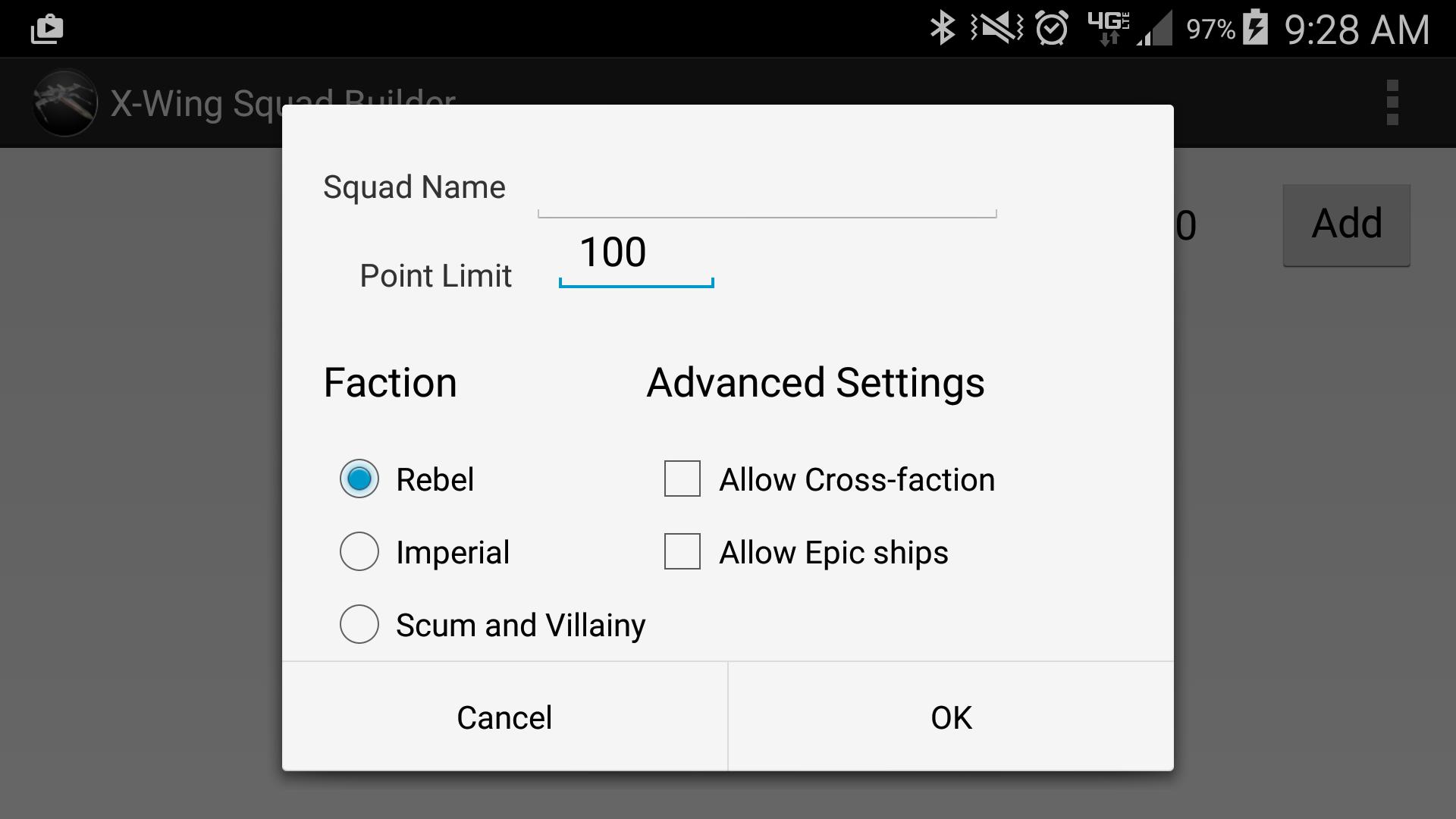Tap the battery indicator icon

click(x=1255, y=28)
